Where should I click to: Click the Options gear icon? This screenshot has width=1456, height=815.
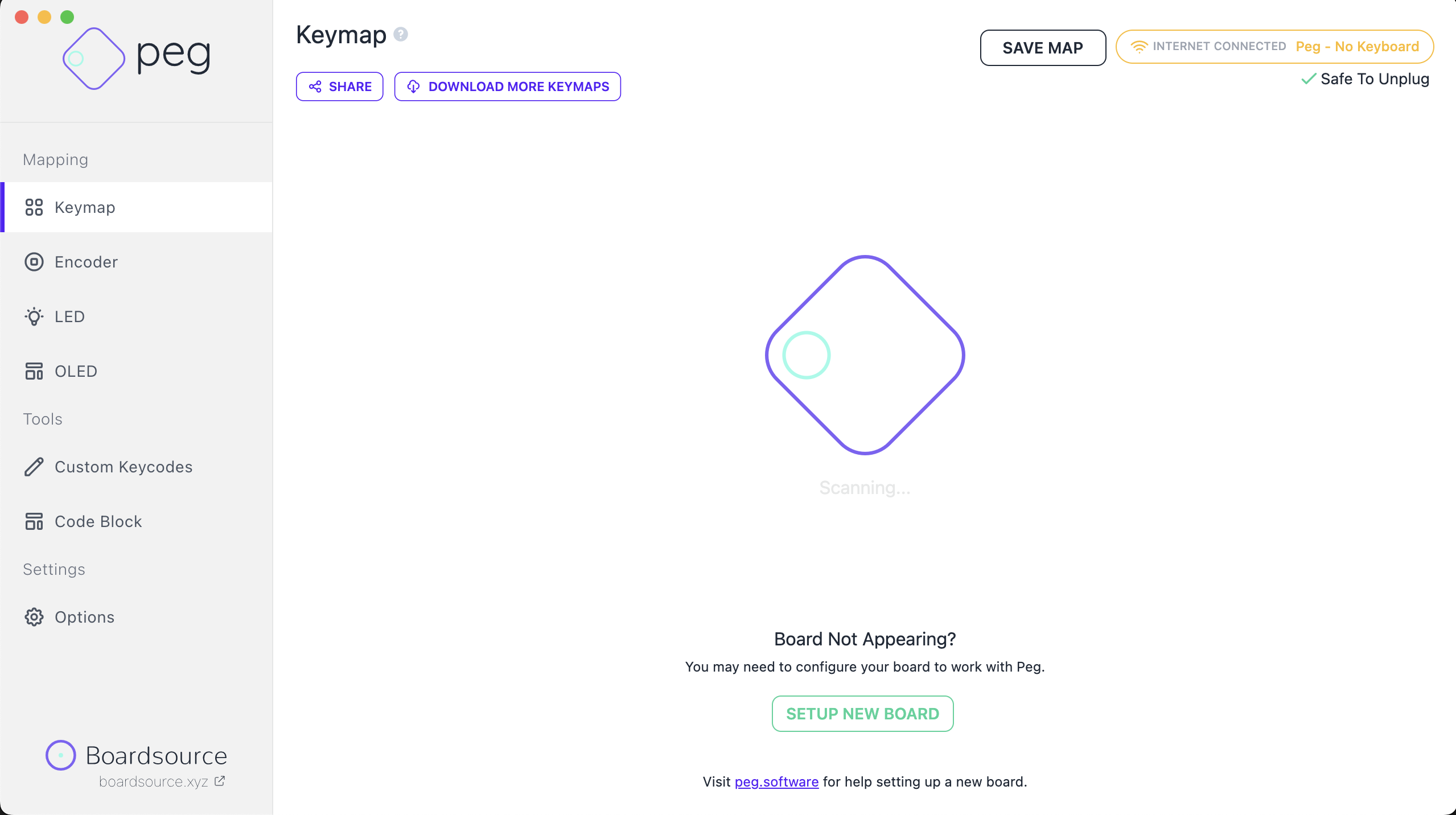click(34, 617)
